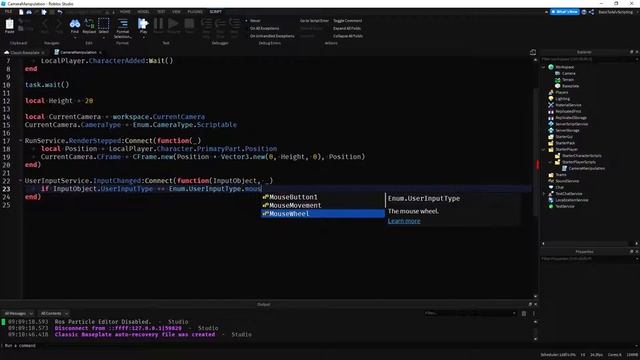Click the Output panel options kebab icon
Viewport: 640px width, 360px height.
tap(533, 313)
